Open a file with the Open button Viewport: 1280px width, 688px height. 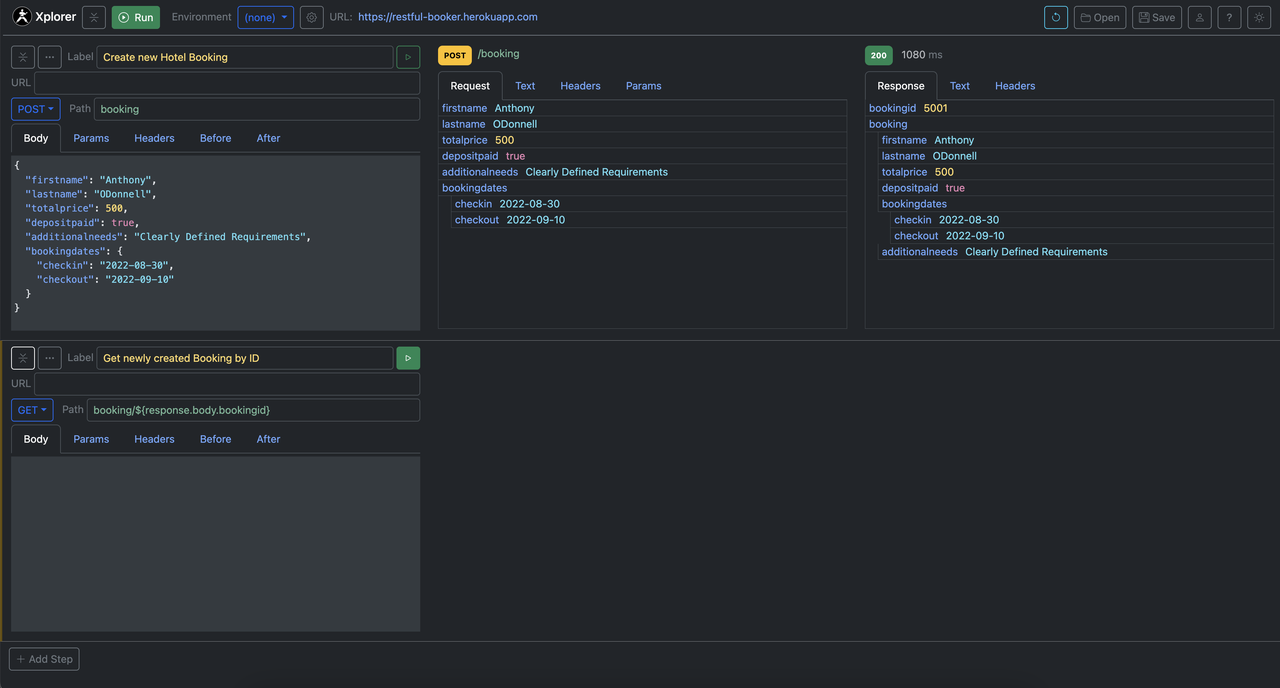point(1100,17)
